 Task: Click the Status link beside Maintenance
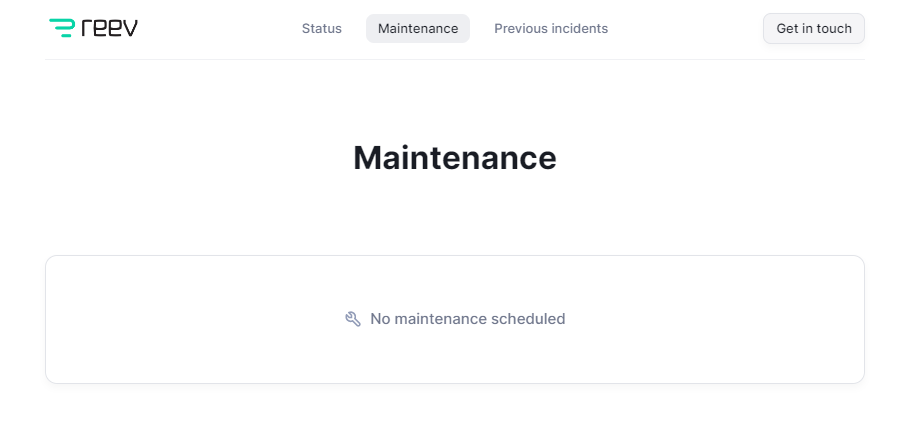click(321, 29)
